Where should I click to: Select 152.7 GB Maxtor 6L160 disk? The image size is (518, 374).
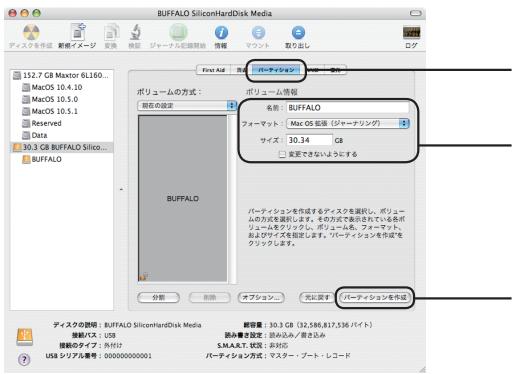click(62, 75)
